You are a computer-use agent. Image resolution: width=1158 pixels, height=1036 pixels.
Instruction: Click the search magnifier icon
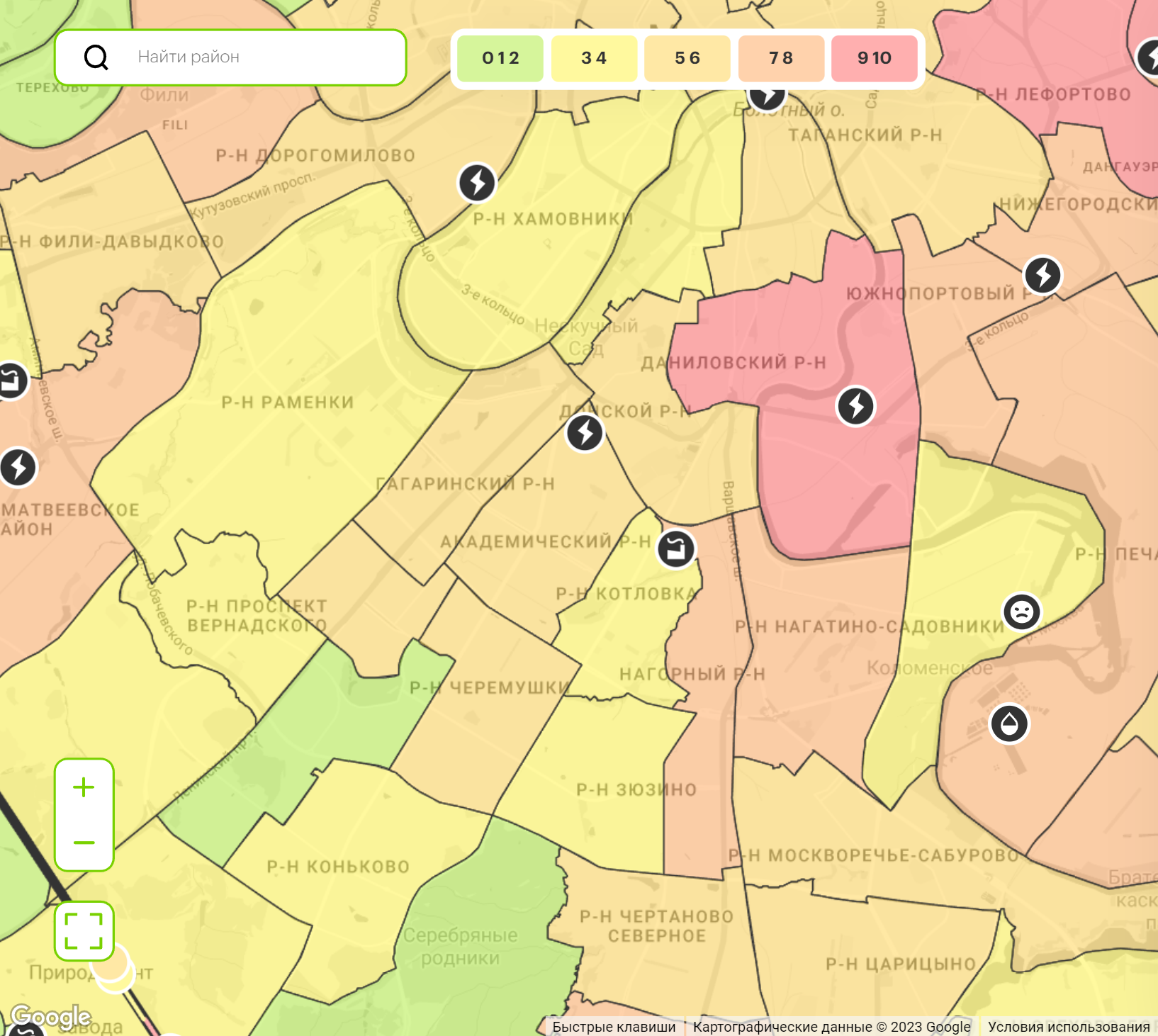96,57
